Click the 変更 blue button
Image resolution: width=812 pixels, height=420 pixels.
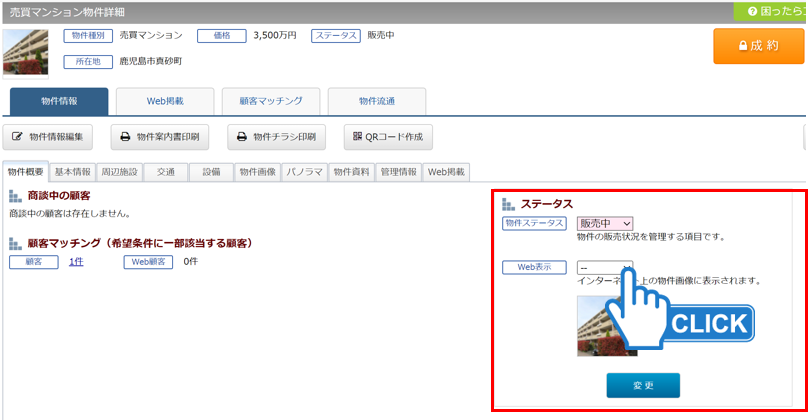pos(643,386)
